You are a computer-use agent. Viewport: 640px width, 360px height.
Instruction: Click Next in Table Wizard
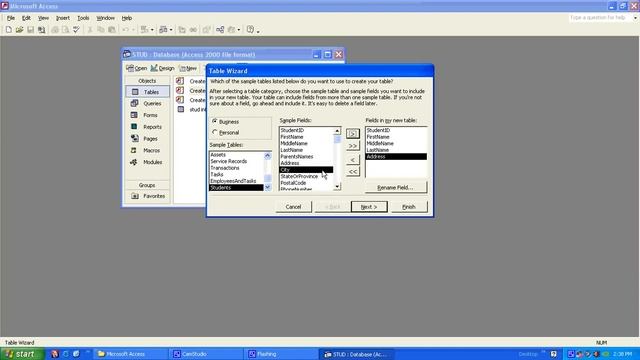tap(369, 207)
